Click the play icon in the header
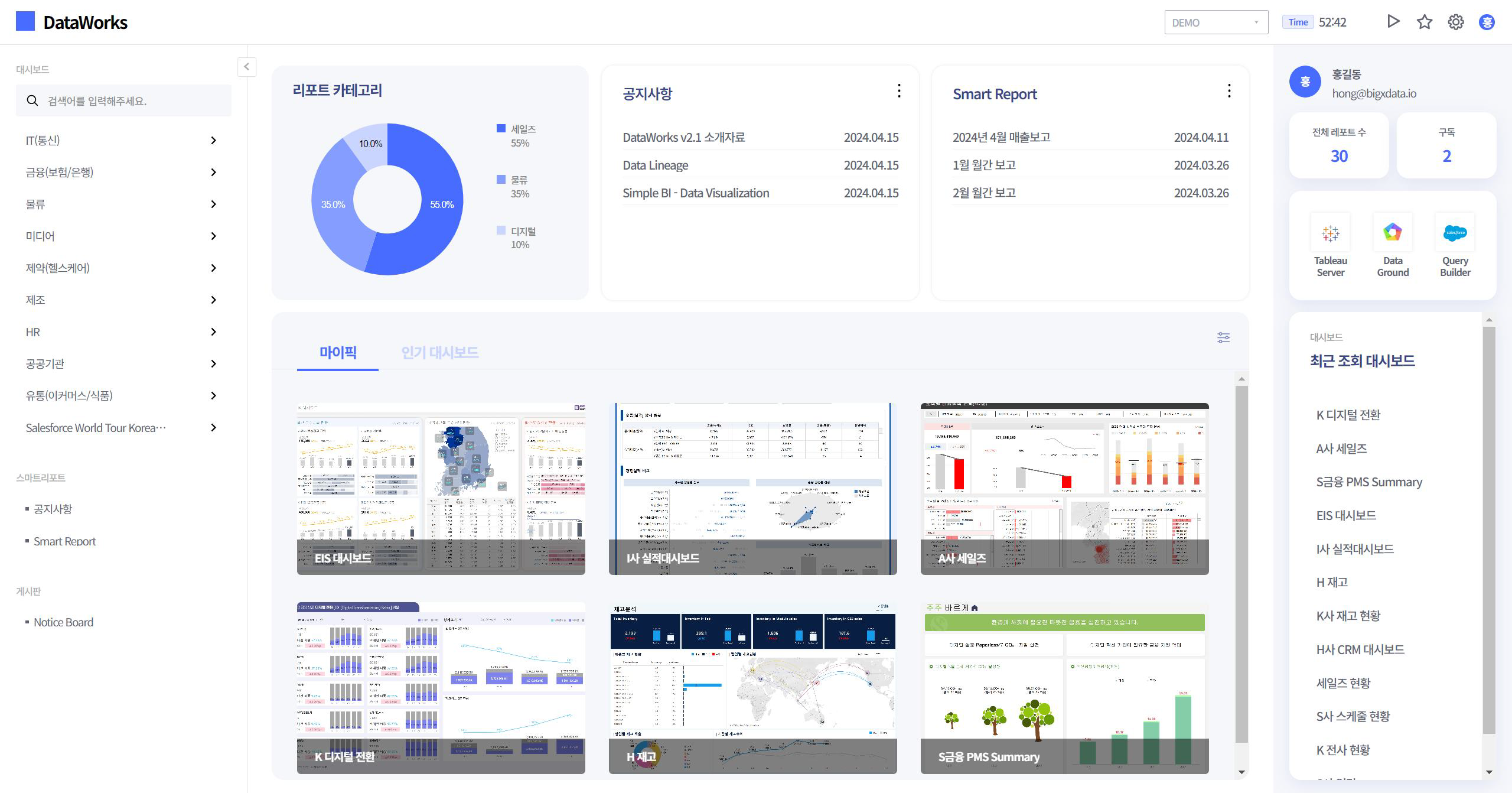Image resolution: width=1512 pixels, height=793 pixels. point(1393,22)
